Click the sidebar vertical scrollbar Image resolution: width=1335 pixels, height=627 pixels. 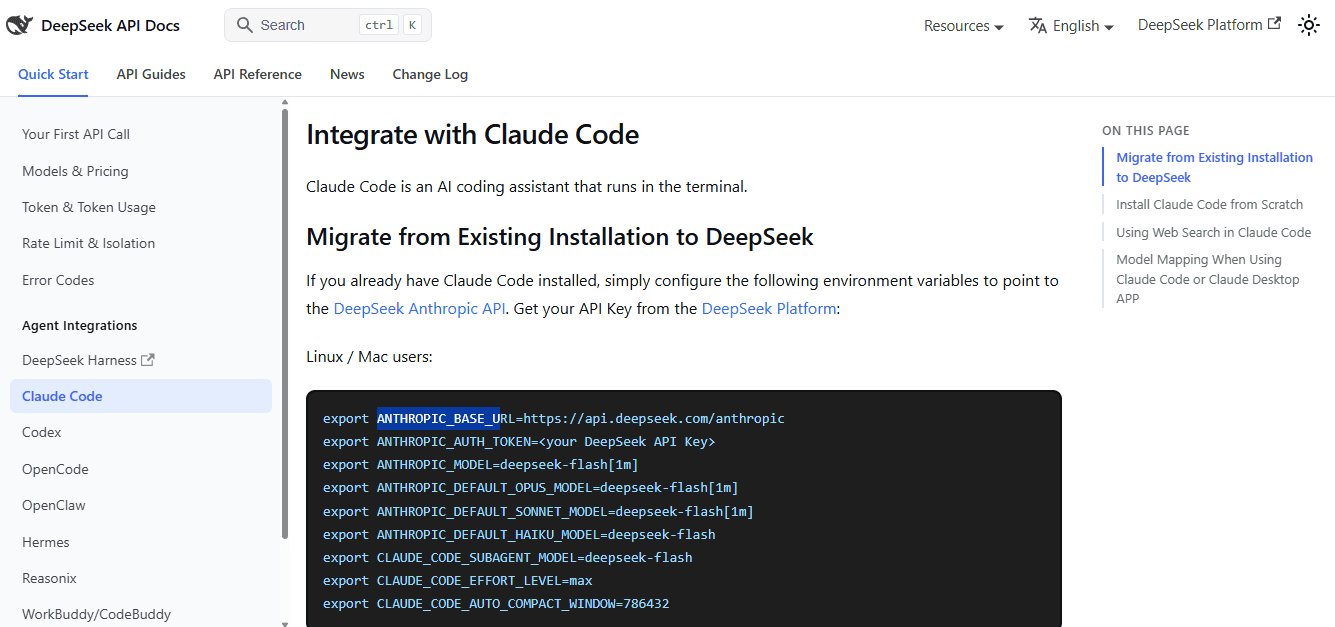pyautogui.click(x=285, y=325)
